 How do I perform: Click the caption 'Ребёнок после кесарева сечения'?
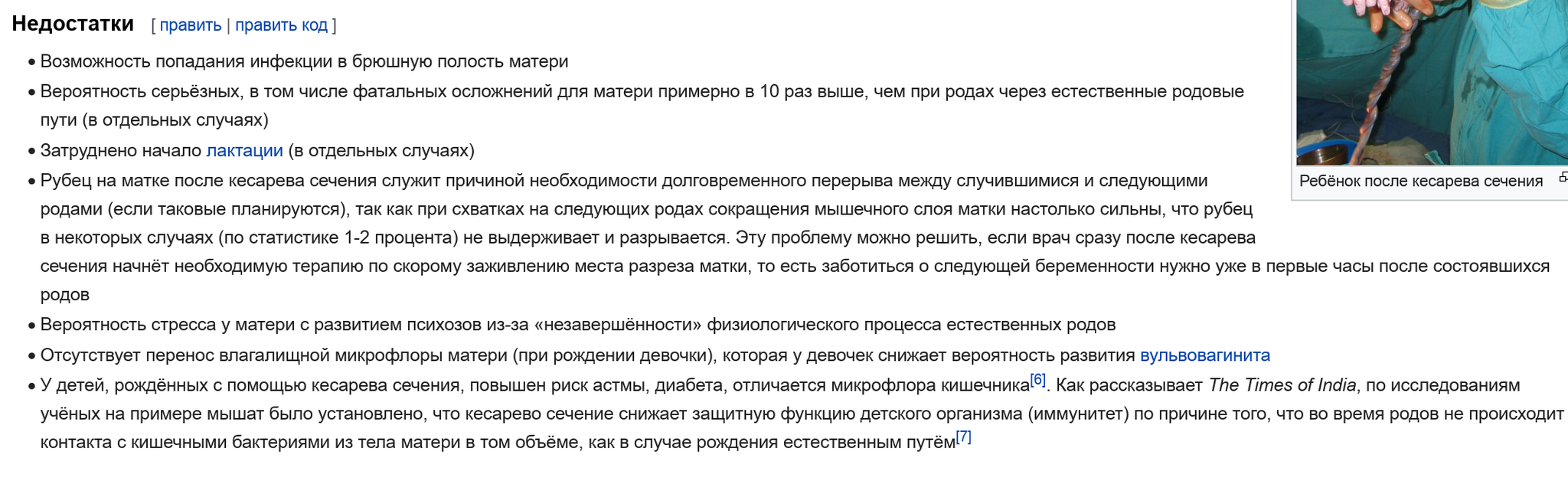(1420, 181)
